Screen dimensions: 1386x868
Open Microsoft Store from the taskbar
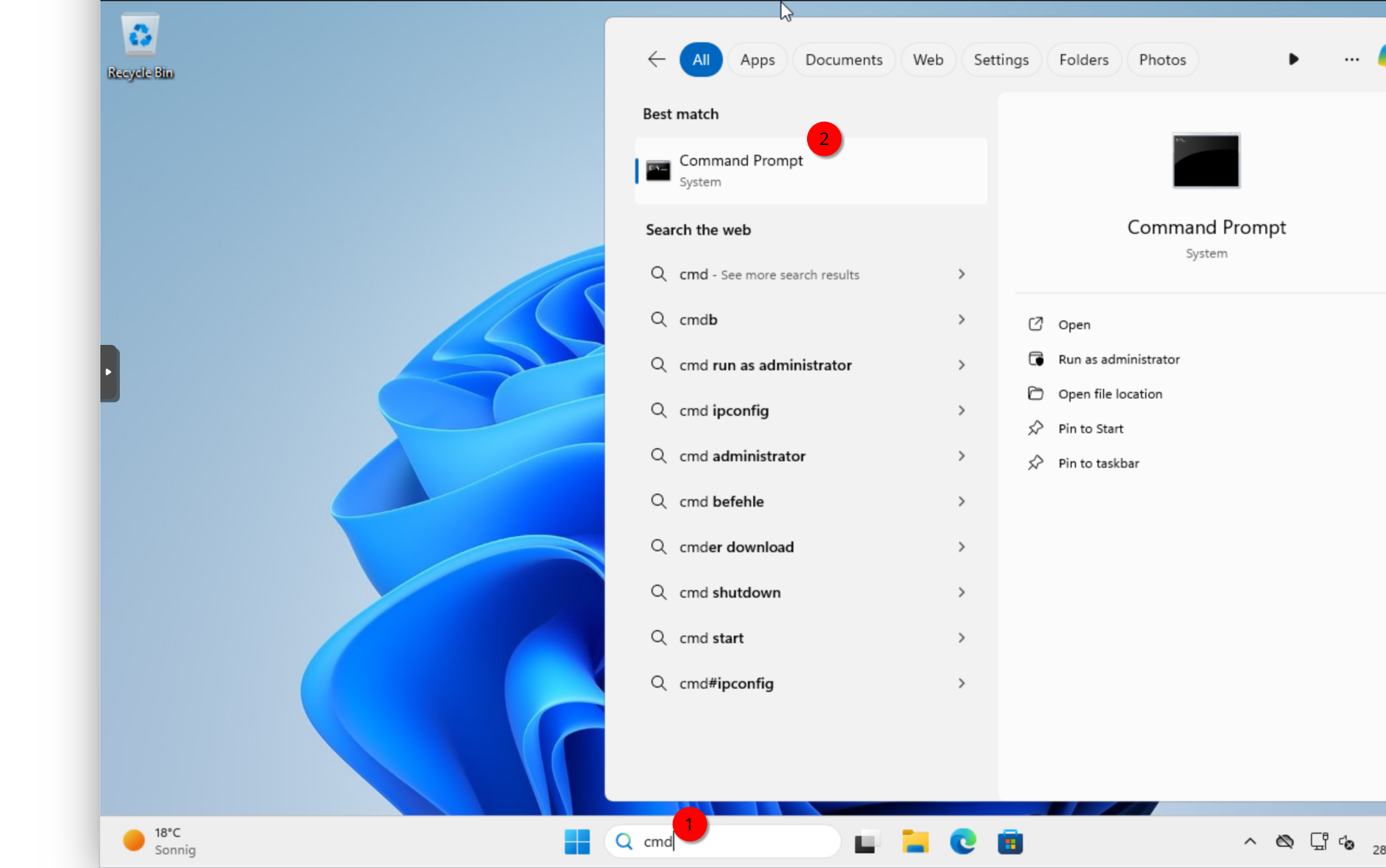click(1010, 841)
